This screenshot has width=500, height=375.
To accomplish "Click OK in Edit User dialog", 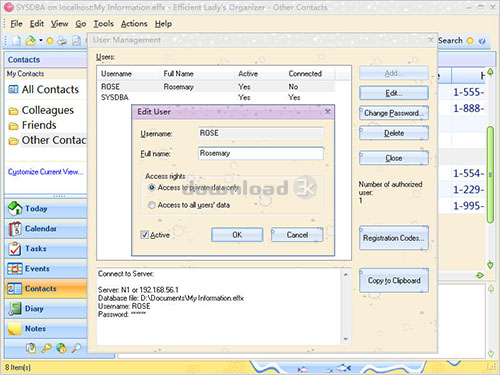I will click(237, 235).
